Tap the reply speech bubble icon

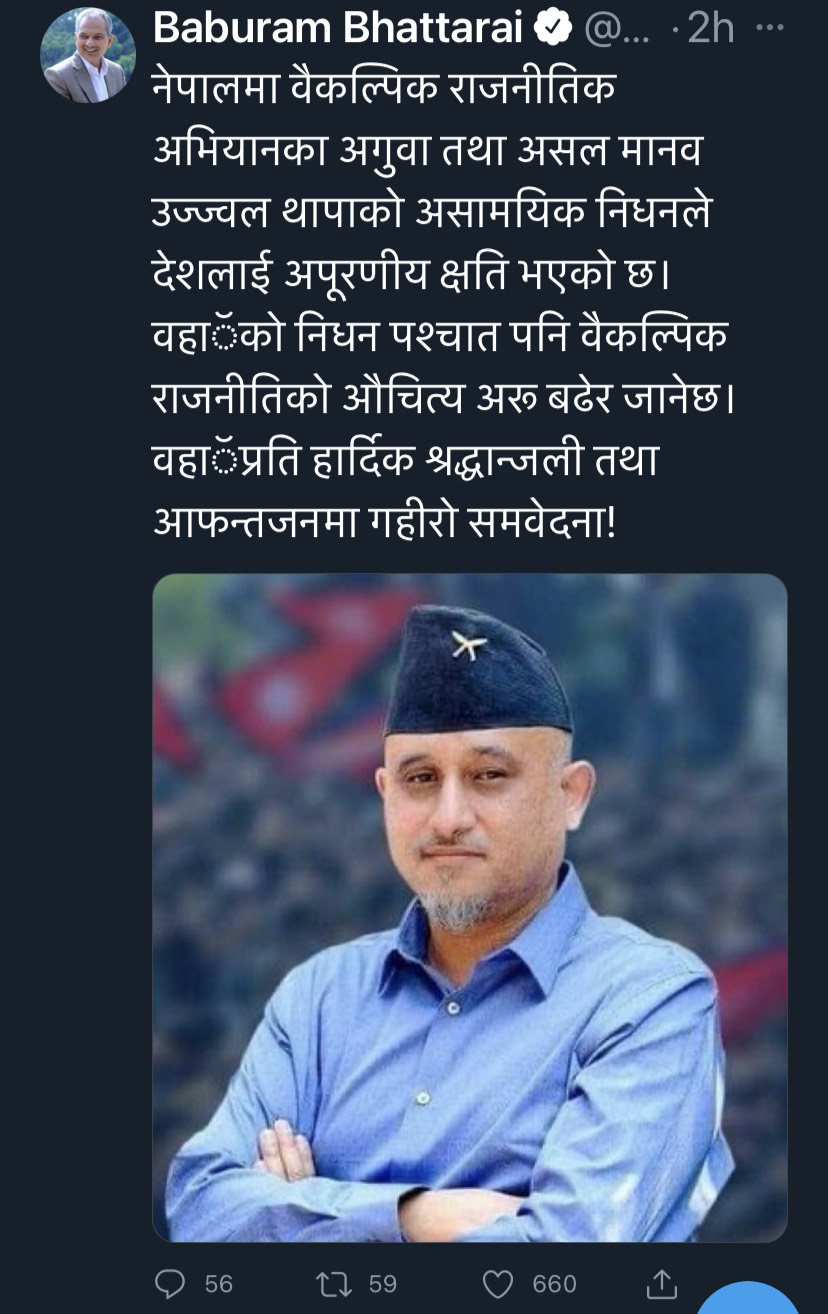[x=172, y=1283]
